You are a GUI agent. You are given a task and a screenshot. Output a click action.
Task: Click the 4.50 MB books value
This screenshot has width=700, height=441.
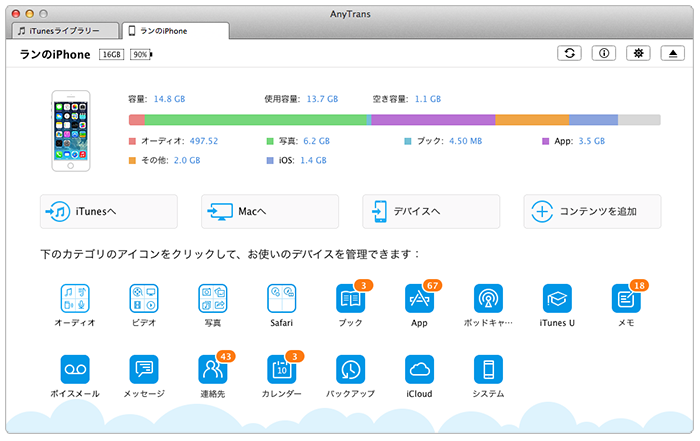(466, 141)
